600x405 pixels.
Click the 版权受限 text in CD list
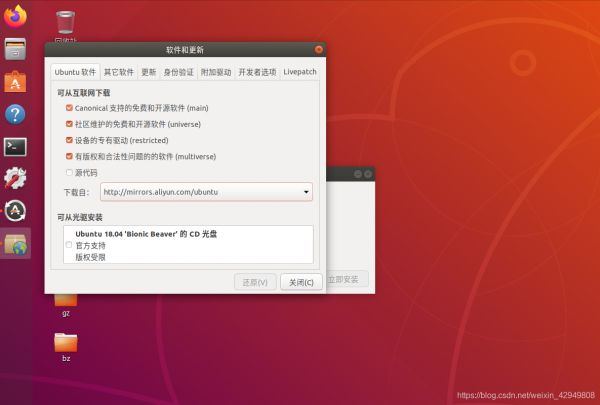[90, 257]
